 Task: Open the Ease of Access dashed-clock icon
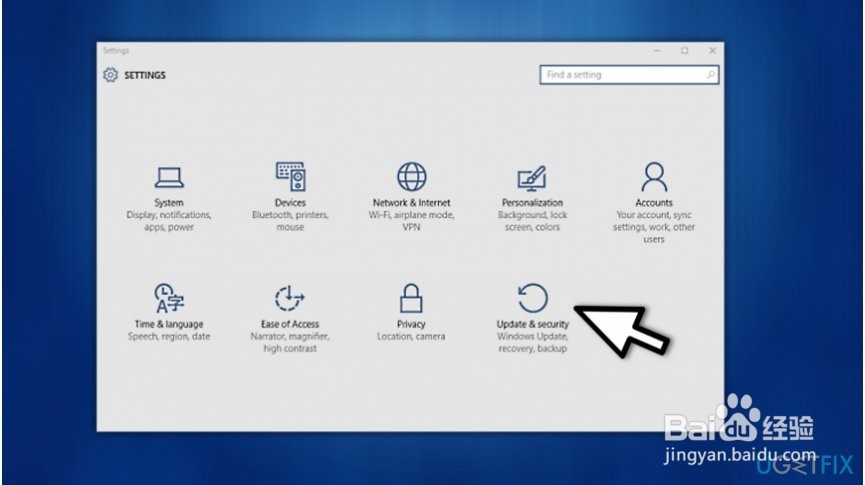[290, 298]
